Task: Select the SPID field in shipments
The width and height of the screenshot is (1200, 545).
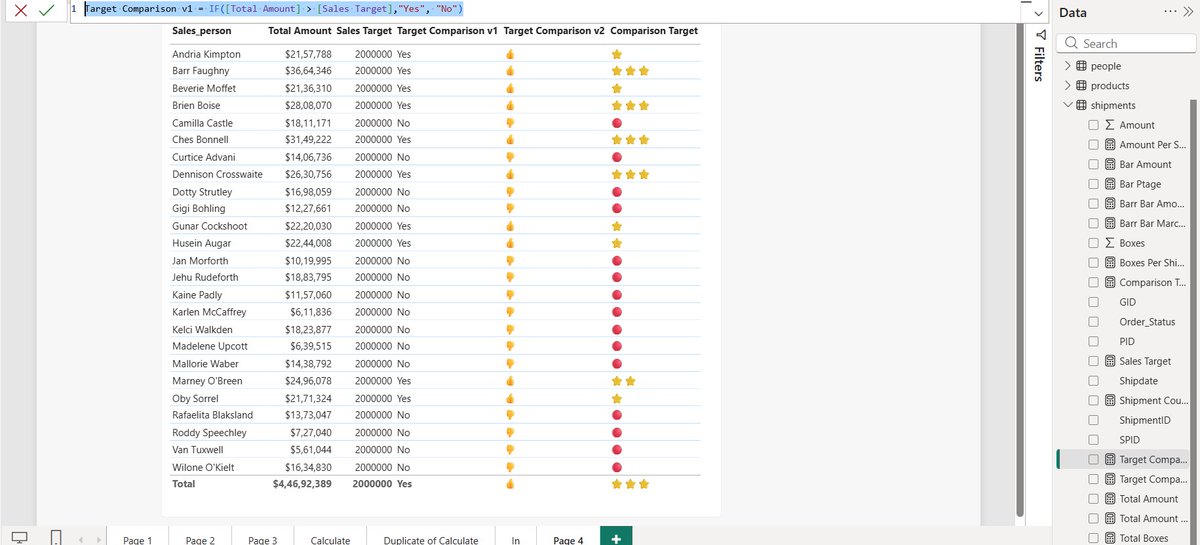Action: (1129, 440)
